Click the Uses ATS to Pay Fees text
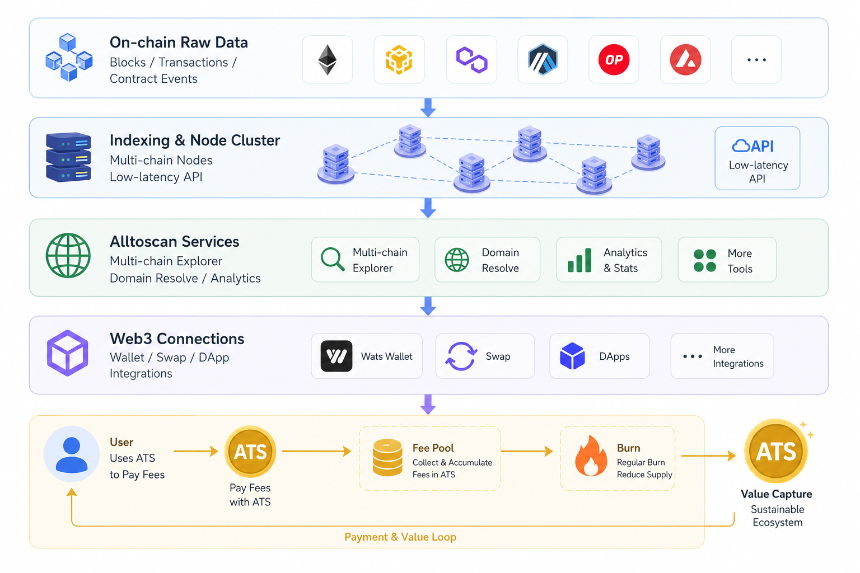Screen dimensions: 860x573 pyautogui.click(x=137, y=466)
